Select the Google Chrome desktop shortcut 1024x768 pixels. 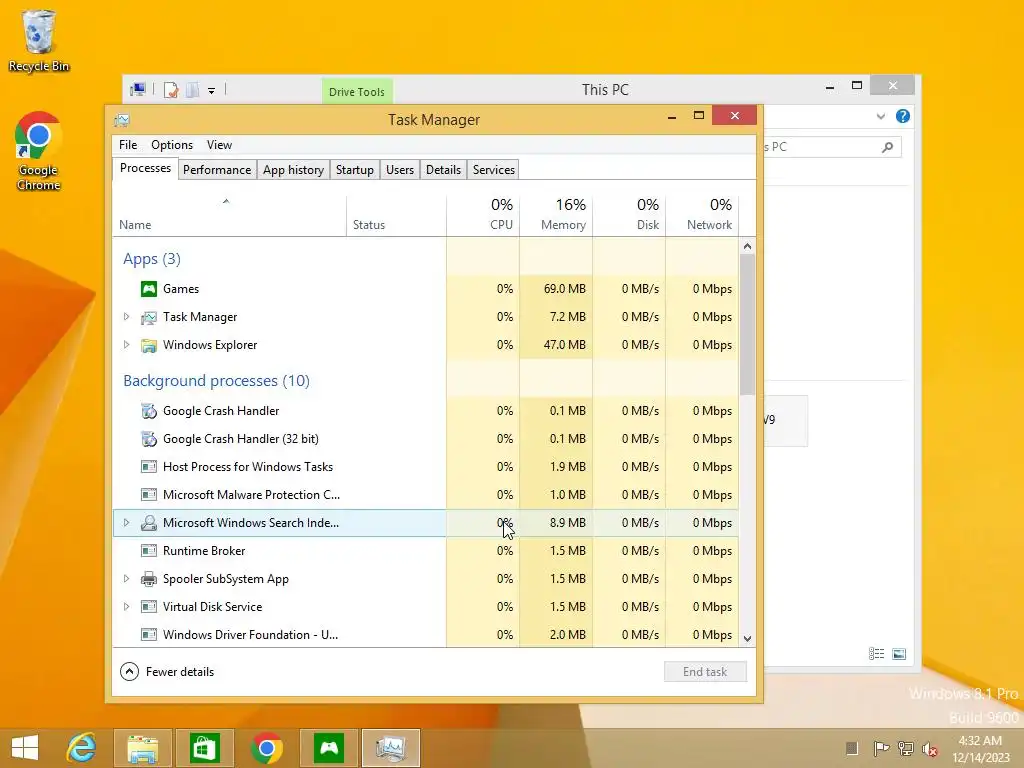[x=39, y=152]
